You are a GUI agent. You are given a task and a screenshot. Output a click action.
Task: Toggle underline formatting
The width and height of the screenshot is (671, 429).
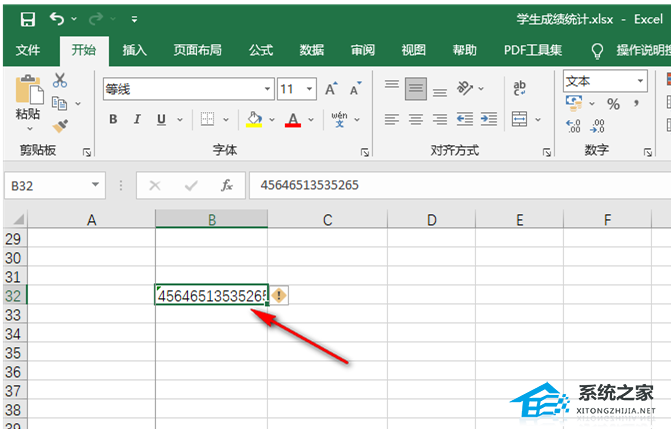(x=161, y=119)
